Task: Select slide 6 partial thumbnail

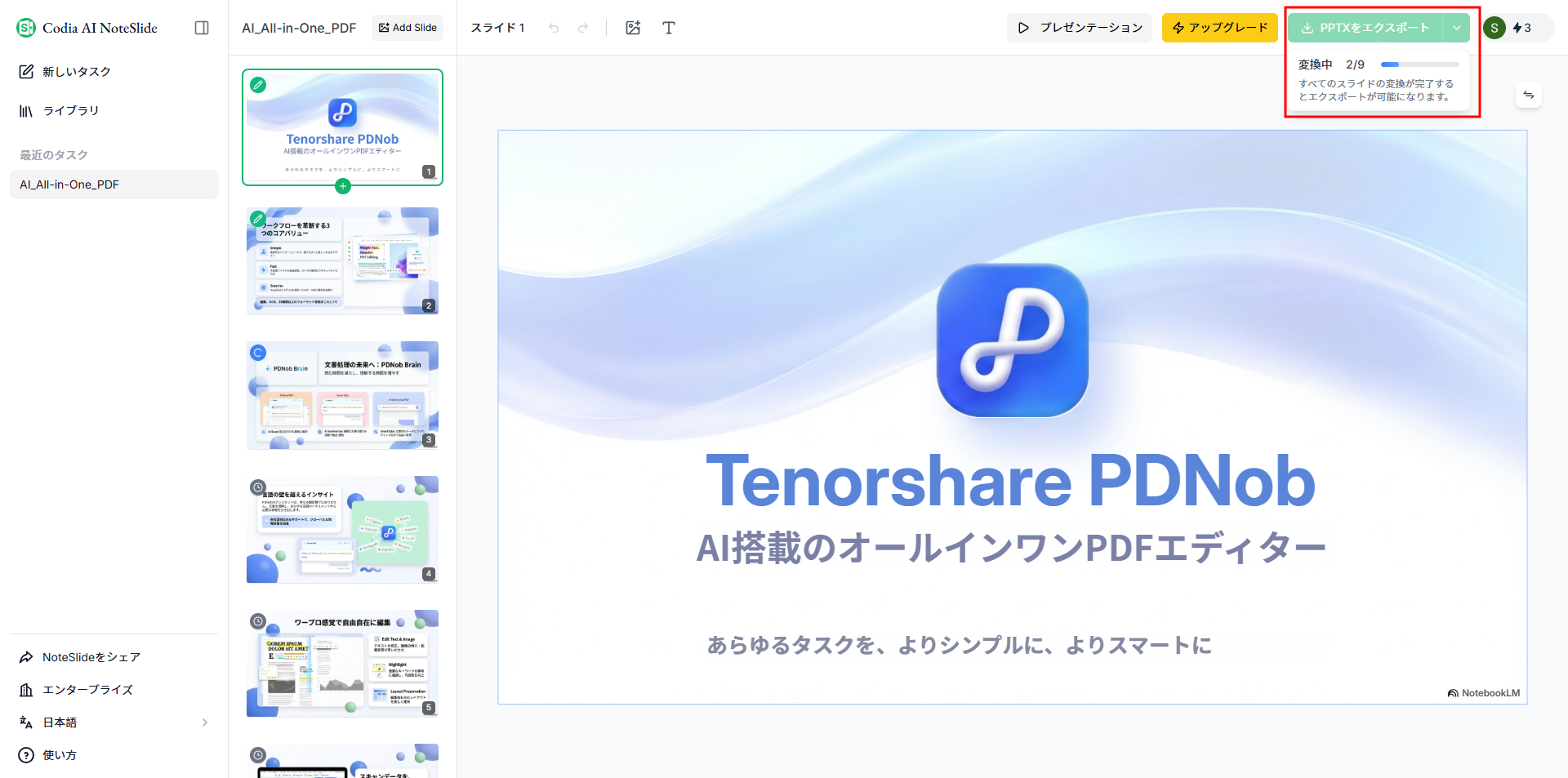Action: (343, 761)
